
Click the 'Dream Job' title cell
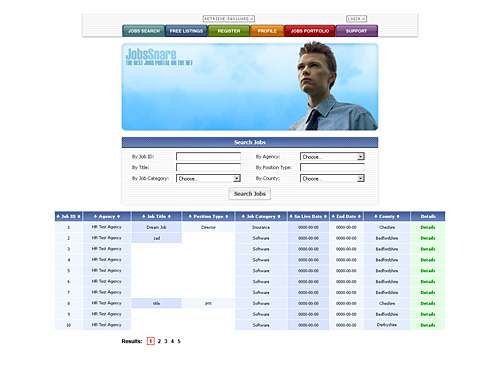156,227
